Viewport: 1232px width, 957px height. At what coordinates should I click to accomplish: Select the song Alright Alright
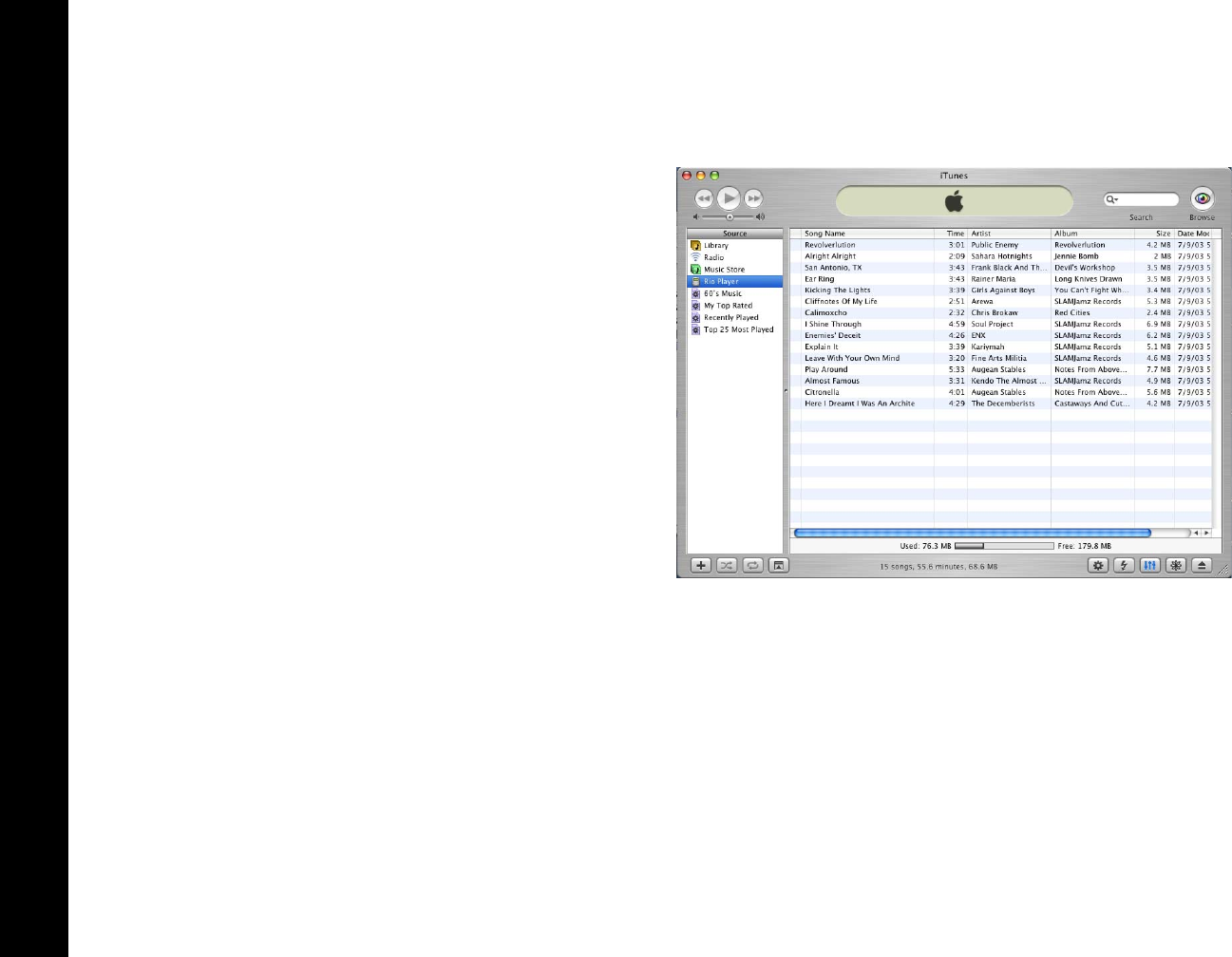click(x=830, y=256)
